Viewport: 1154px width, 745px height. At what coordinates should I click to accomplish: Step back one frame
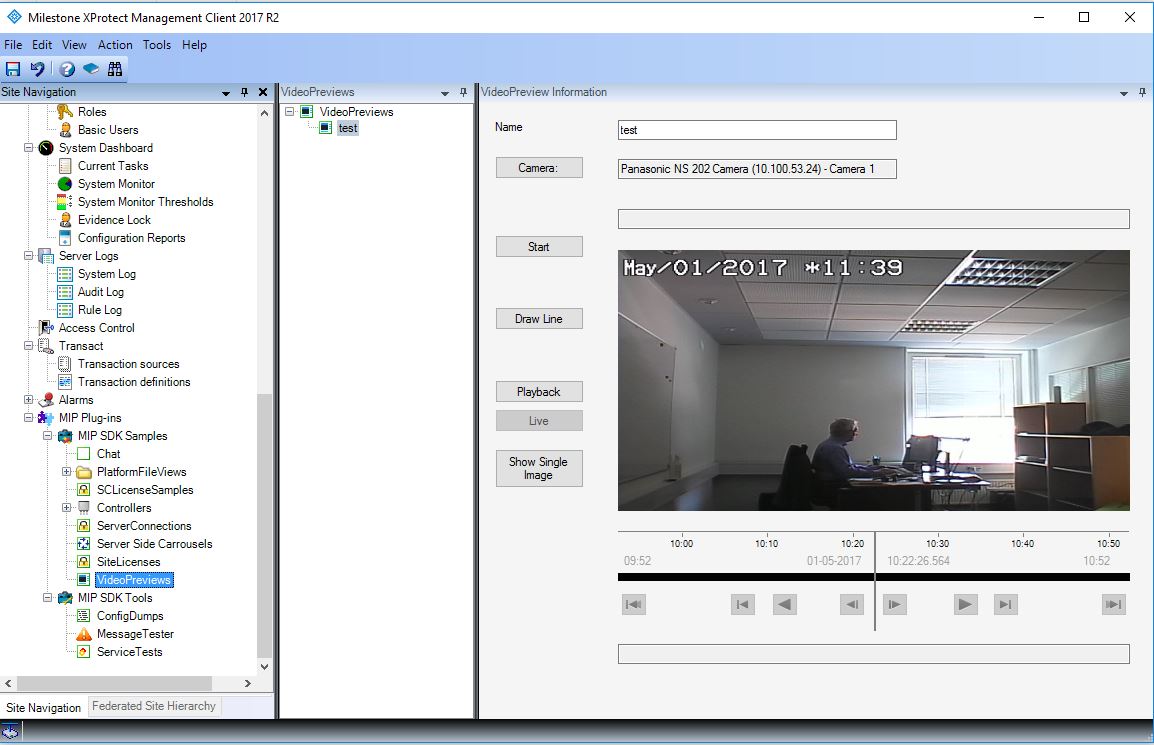point(852,605)
